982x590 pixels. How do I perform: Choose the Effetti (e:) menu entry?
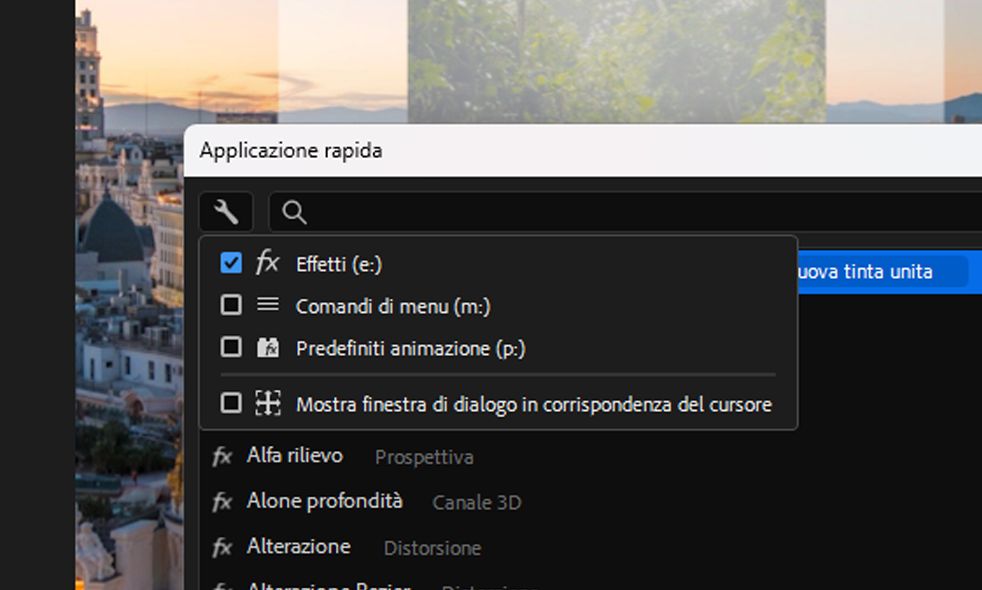click(x=338, y=264)
